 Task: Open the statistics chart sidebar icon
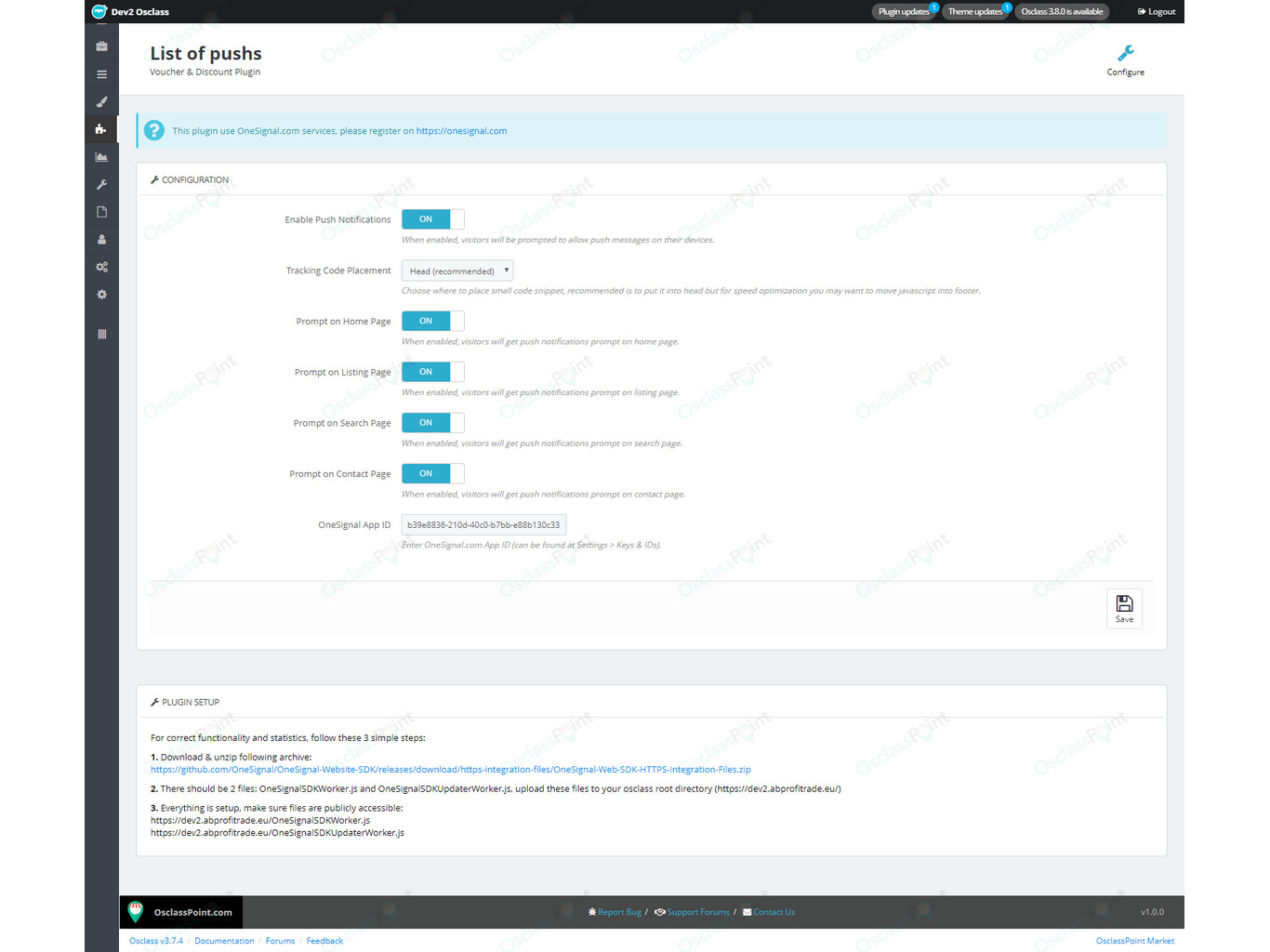[x=101, y=157]
